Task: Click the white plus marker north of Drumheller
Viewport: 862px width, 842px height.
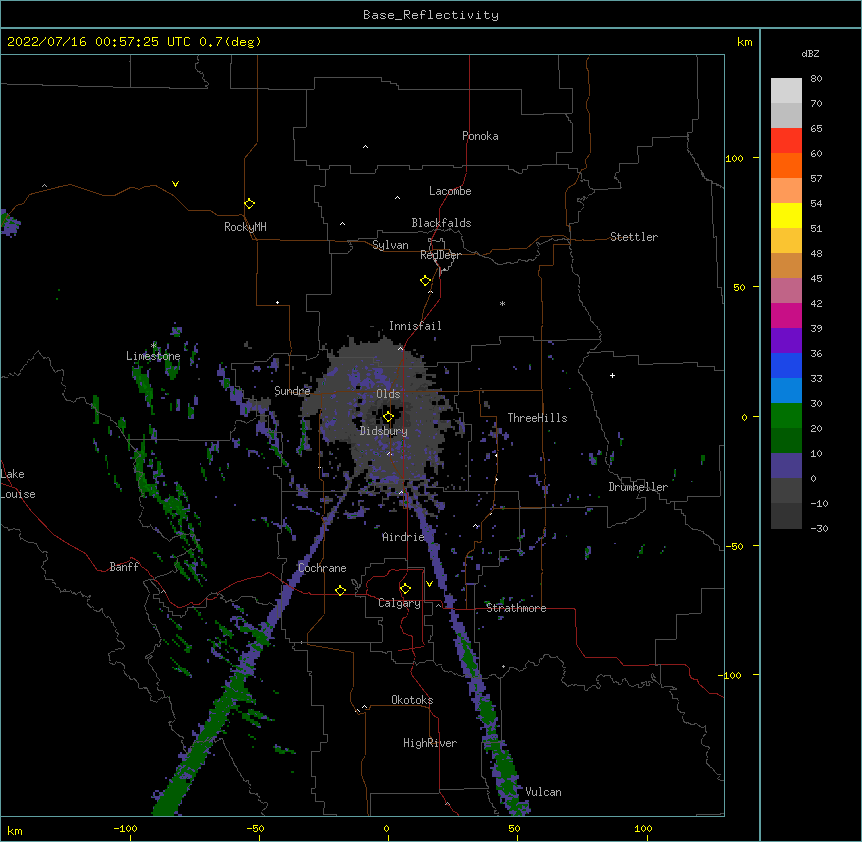Action: (612, 375)
